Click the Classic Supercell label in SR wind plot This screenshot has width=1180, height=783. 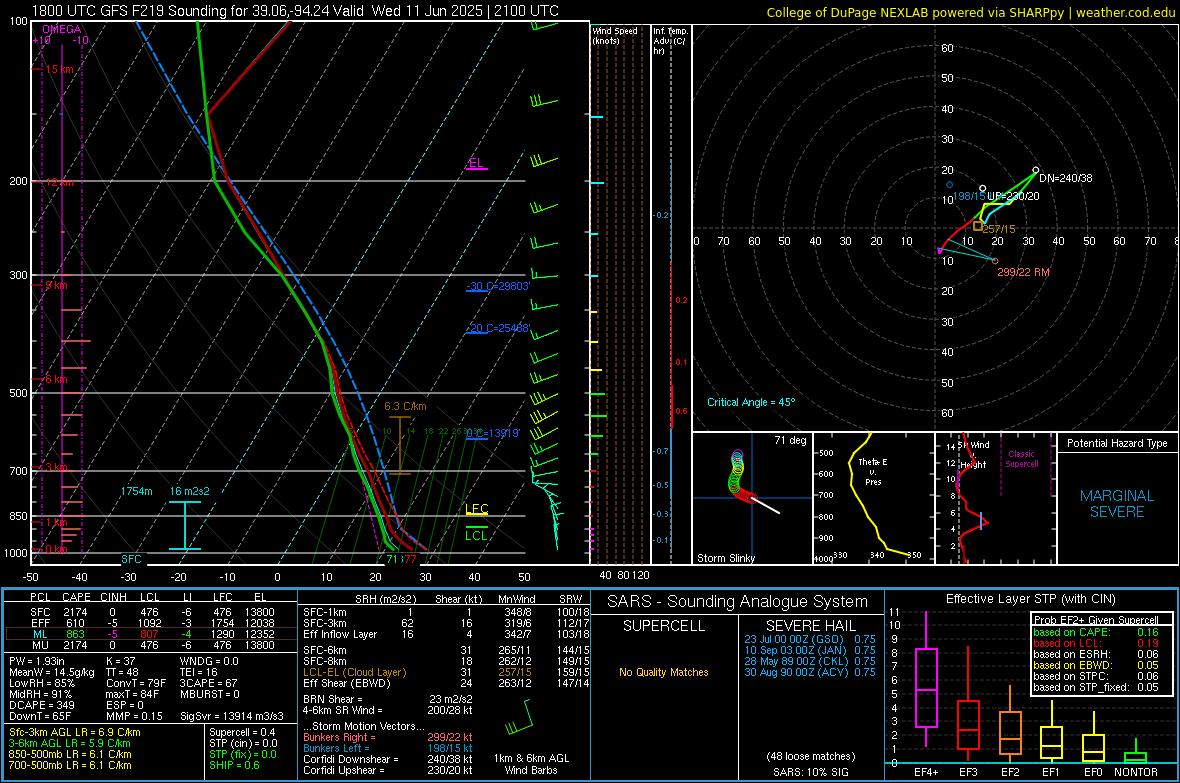1021,459
